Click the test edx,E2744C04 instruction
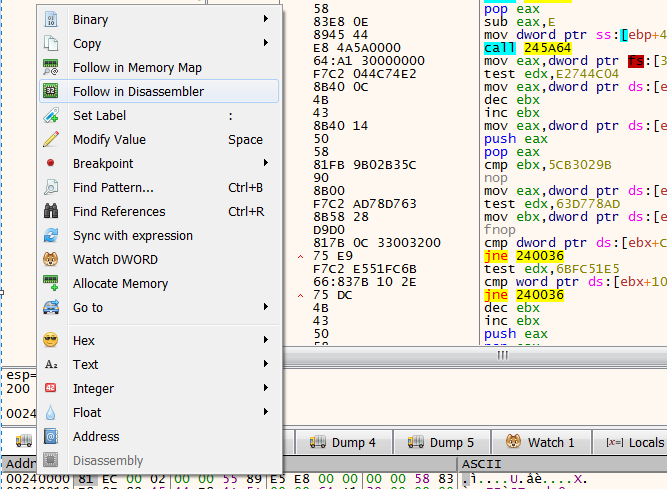Image resolution: width=667 pixels, height=489 pixels. pyautogui.click(x=551, y=74)
